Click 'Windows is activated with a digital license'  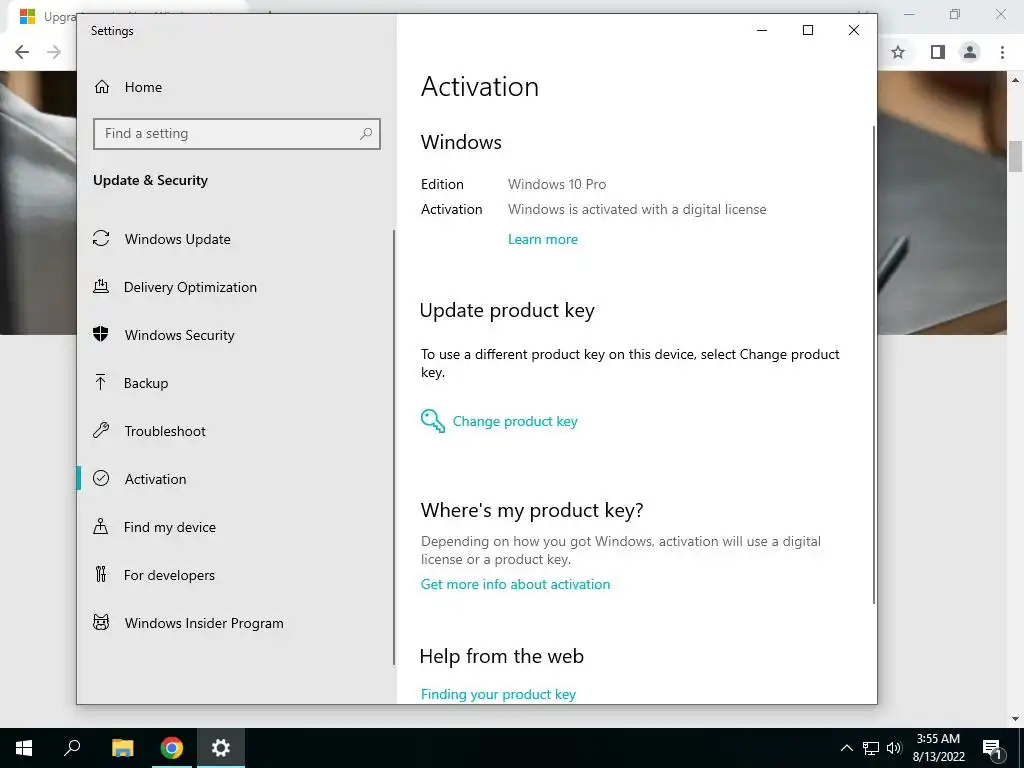click(637, 209)
